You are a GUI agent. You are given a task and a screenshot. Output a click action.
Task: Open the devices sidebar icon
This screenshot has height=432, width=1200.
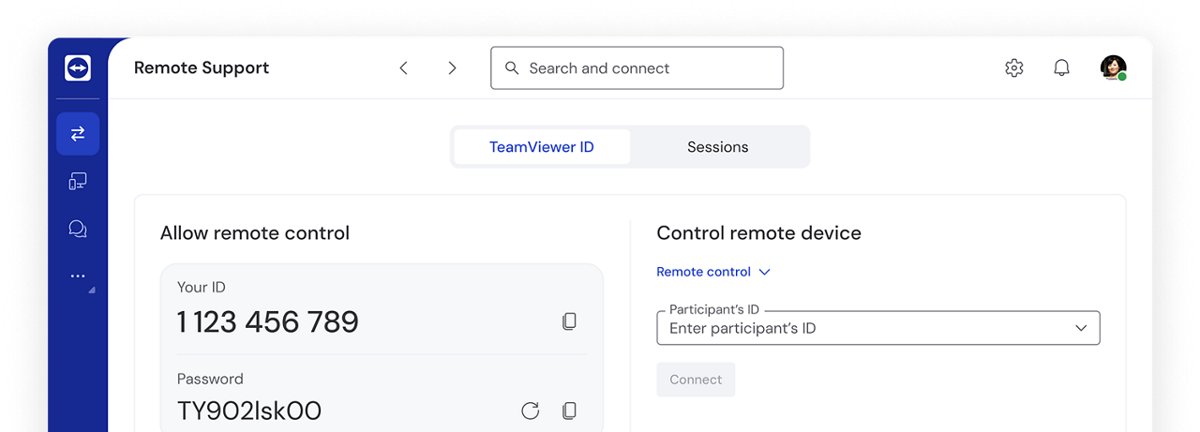[x=78, y=181]
